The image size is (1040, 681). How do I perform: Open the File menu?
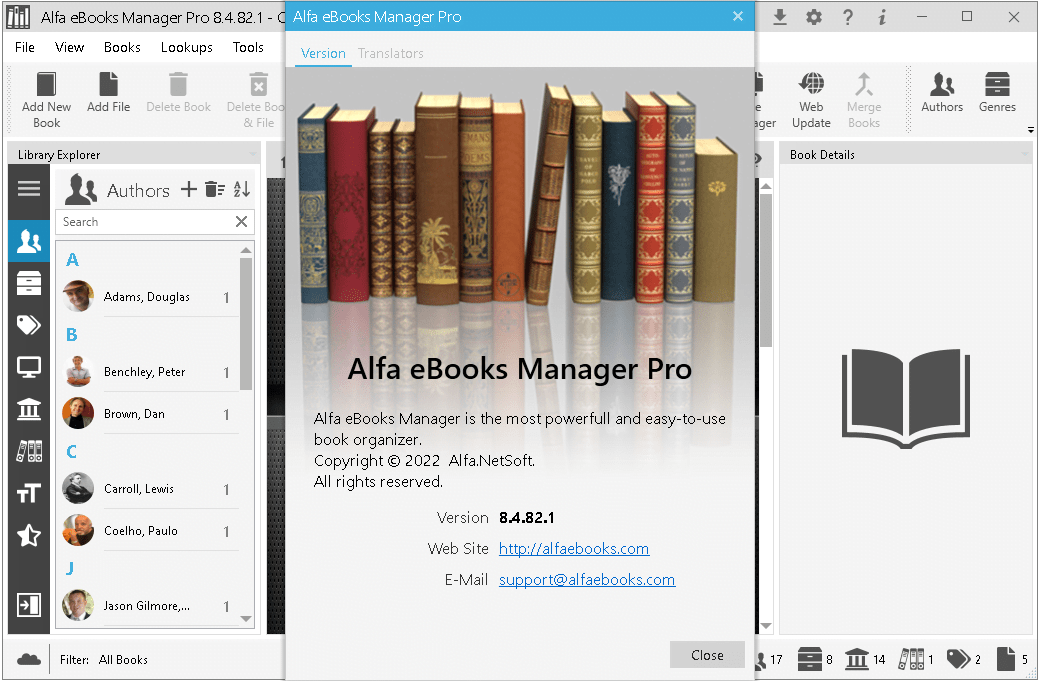[x=25, y=47]
